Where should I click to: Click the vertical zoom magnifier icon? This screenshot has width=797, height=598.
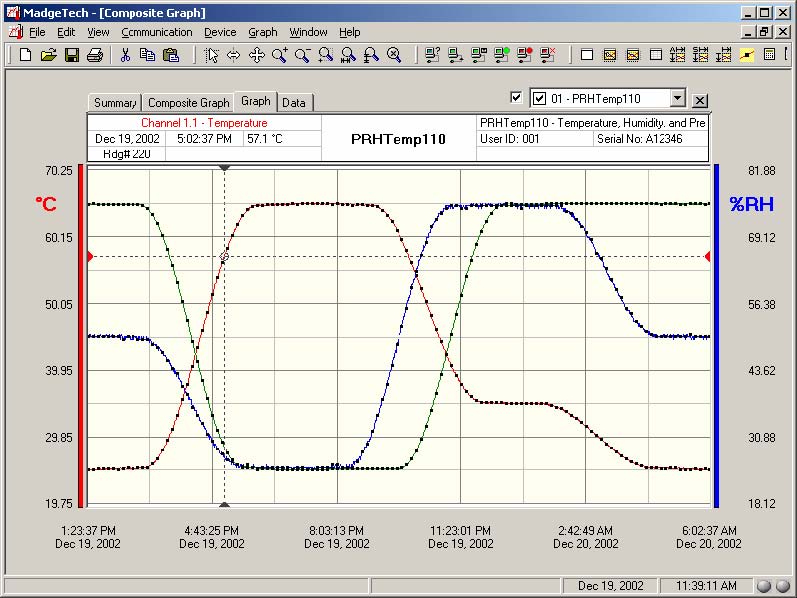(x=371, y=54)
